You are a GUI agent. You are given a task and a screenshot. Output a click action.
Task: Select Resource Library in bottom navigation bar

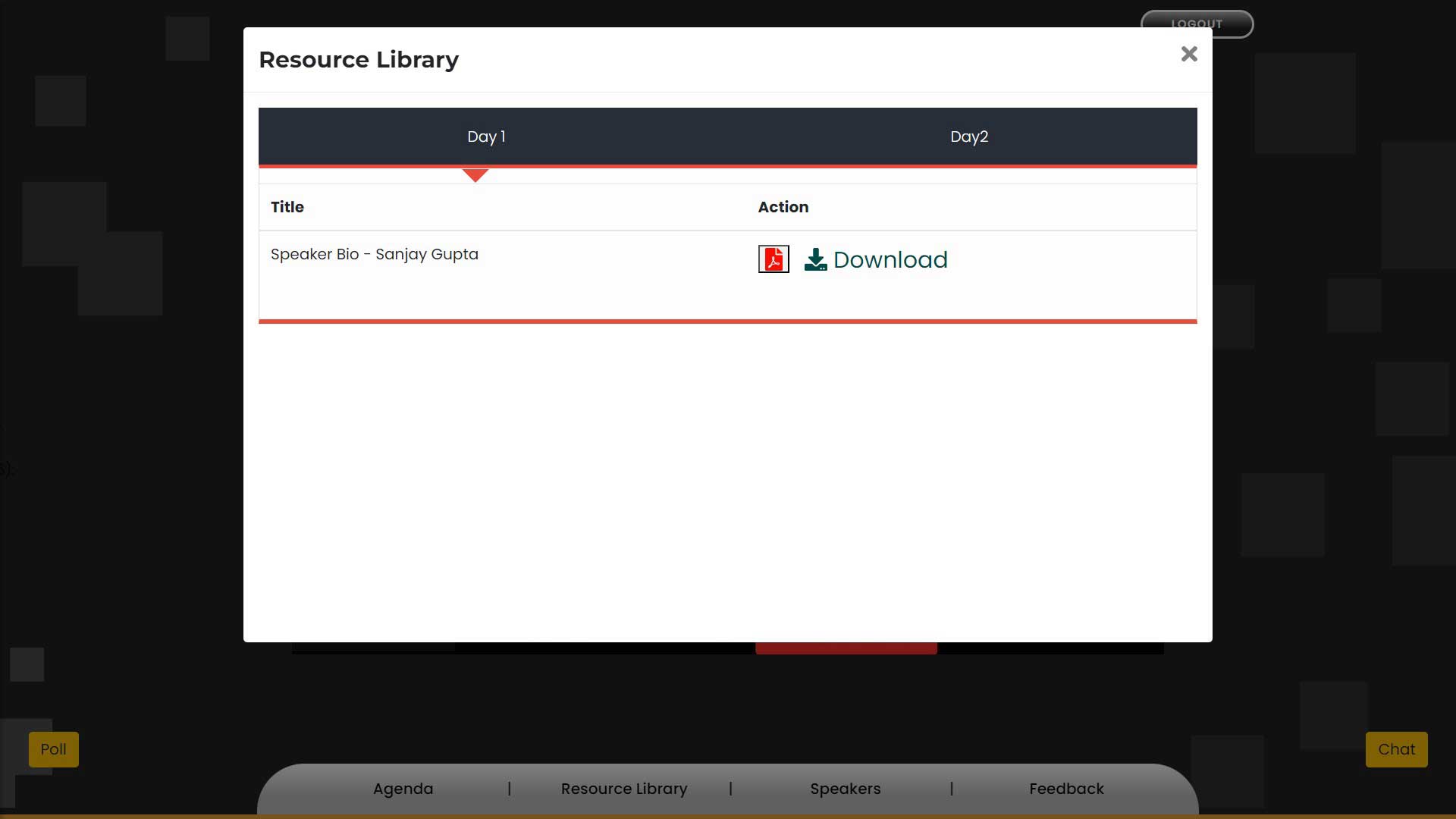[x=624, y=789]
